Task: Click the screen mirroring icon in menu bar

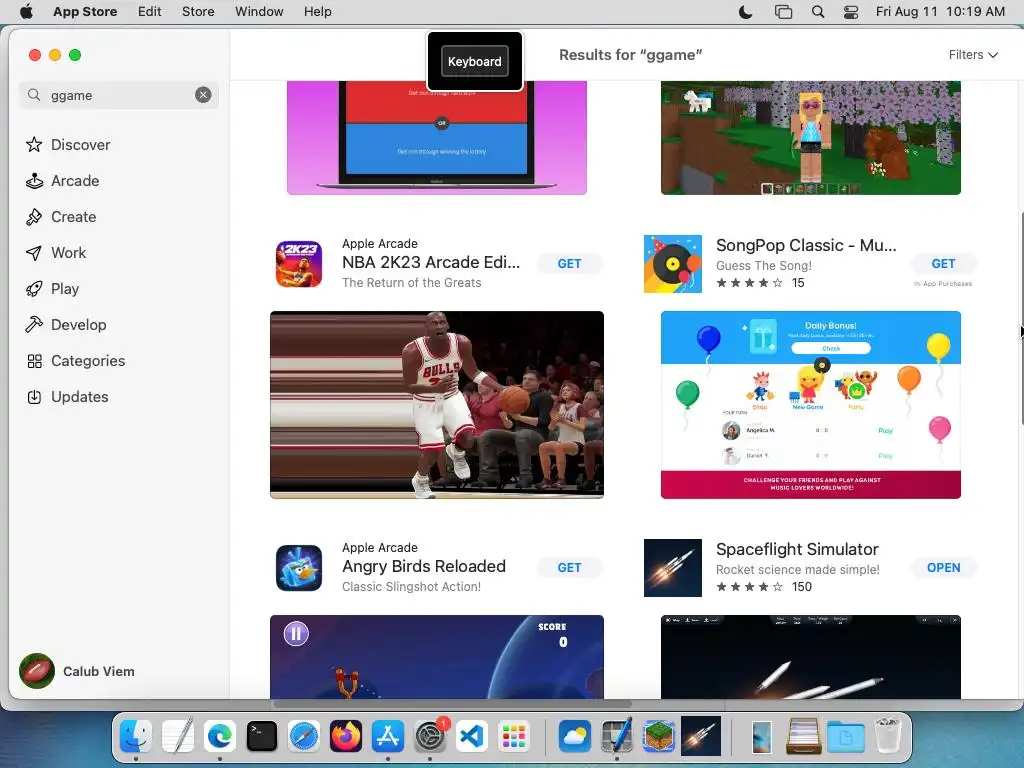Action: (783, 12)
